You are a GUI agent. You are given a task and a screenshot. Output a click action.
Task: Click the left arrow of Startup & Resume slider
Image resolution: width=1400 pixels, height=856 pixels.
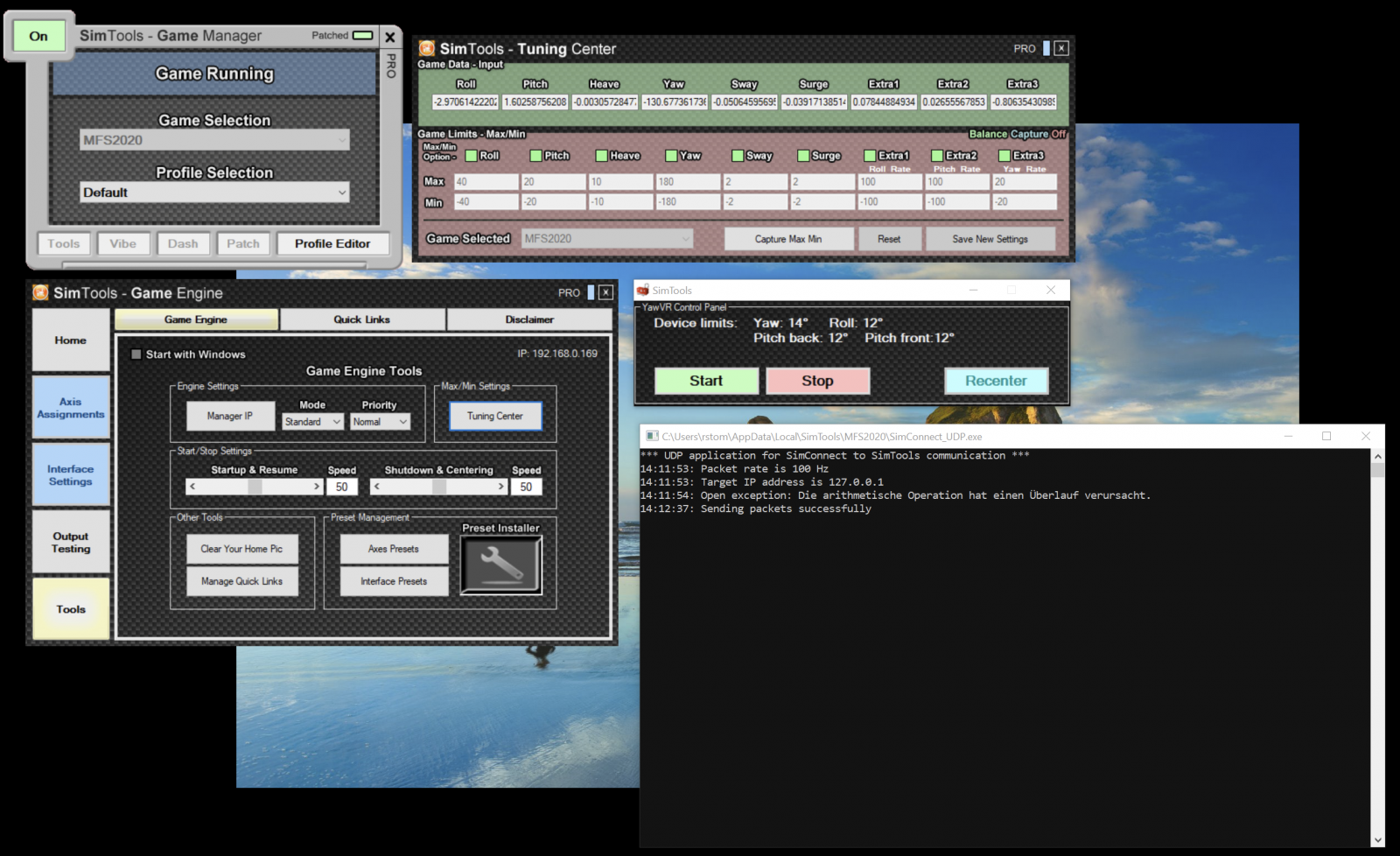(192, 487)
